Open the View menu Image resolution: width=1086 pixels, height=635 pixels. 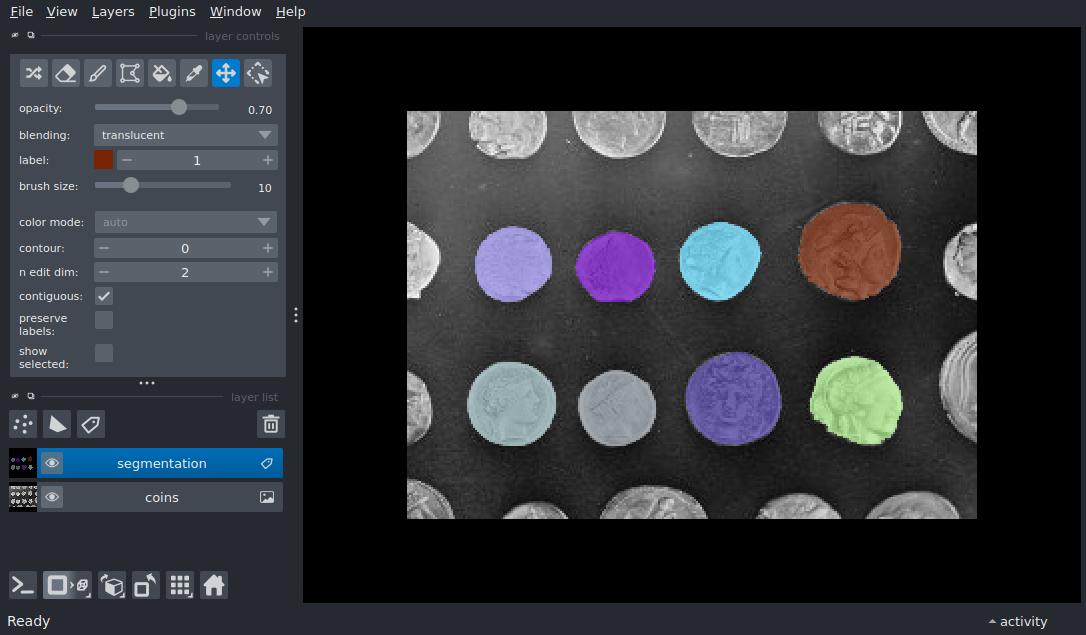point(62,12)
